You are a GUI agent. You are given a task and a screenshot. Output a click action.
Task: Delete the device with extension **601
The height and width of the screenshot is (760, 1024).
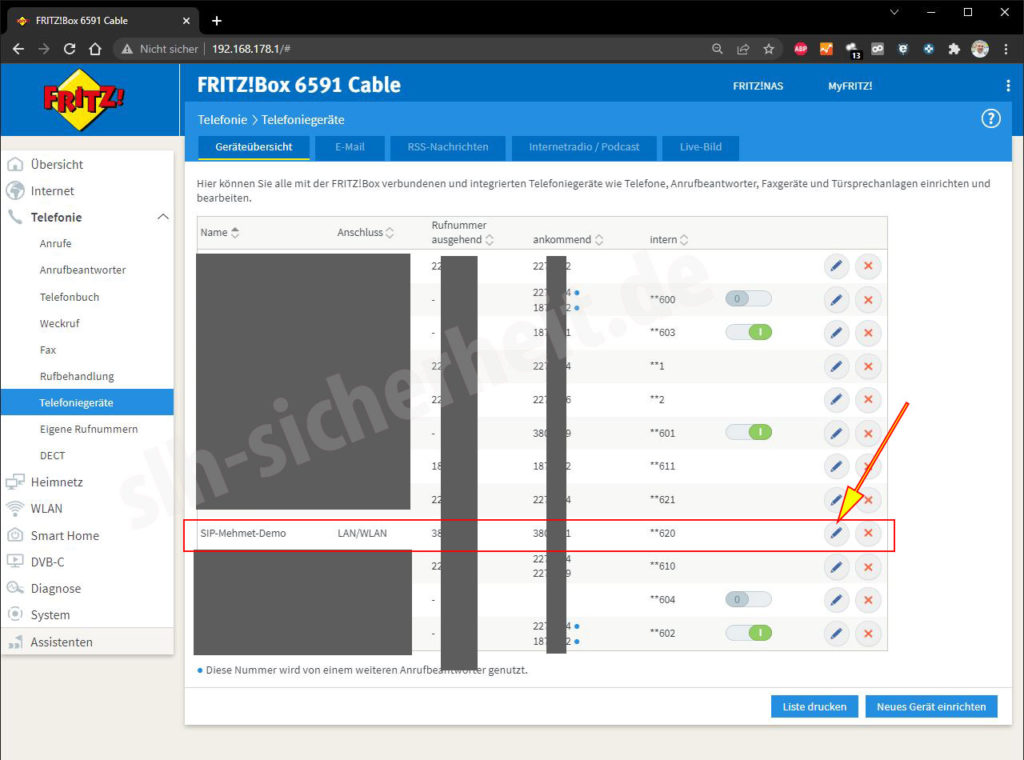point(868,433)
